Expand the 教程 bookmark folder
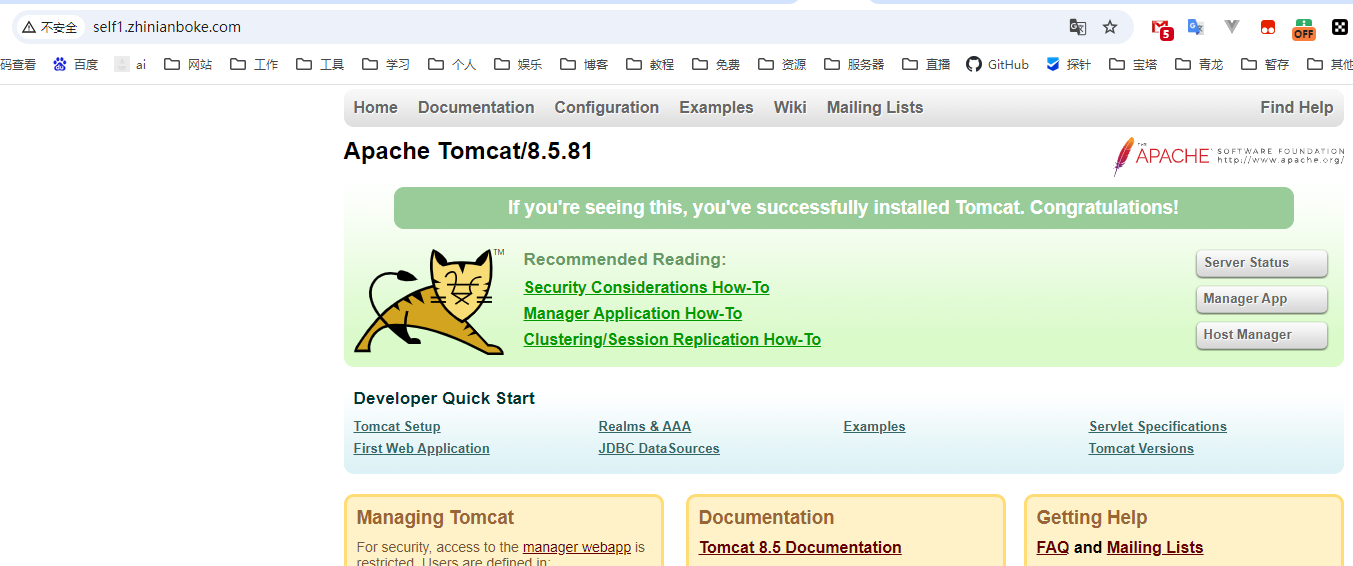Viewport: 1353px width, 566px height. click(650, 64)
